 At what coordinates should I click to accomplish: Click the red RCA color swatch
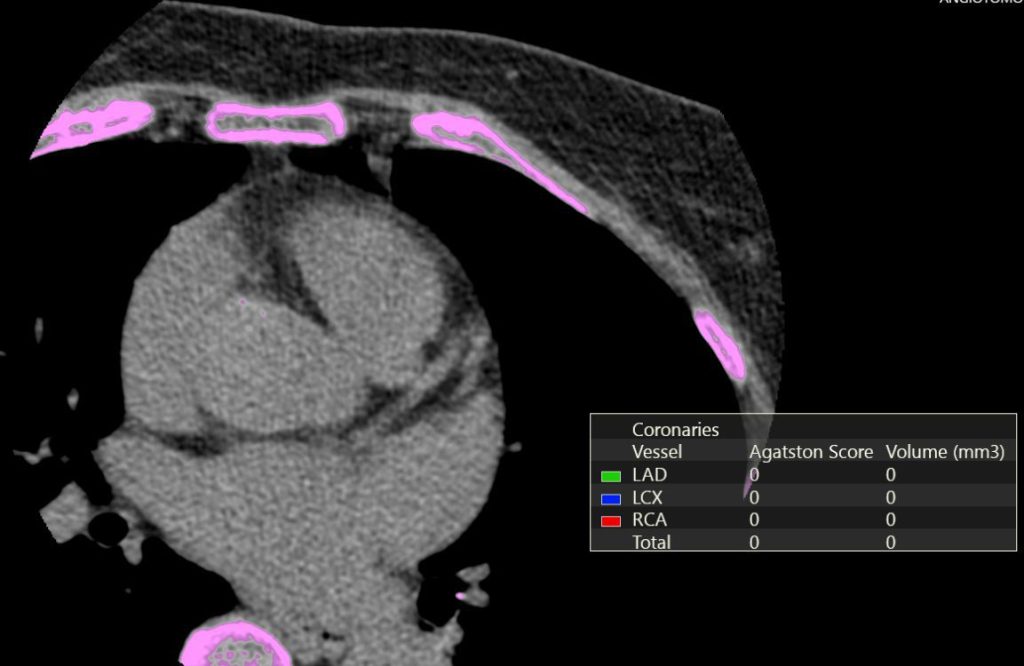coord(610,520)
